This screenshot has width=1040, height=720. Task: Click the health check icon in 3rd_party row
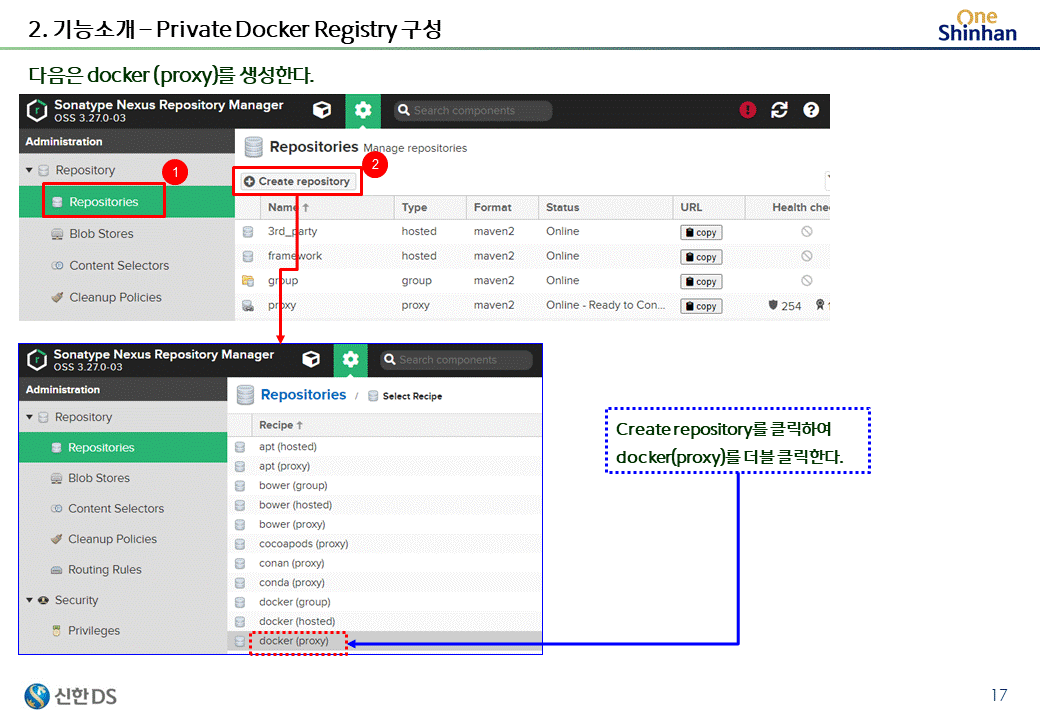(x=807, y=231)
